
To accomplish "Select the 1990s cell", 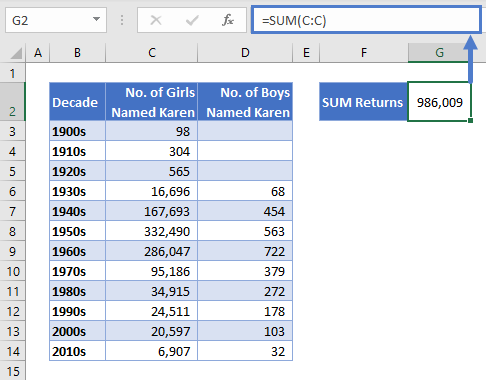I will tap(77, 311).
